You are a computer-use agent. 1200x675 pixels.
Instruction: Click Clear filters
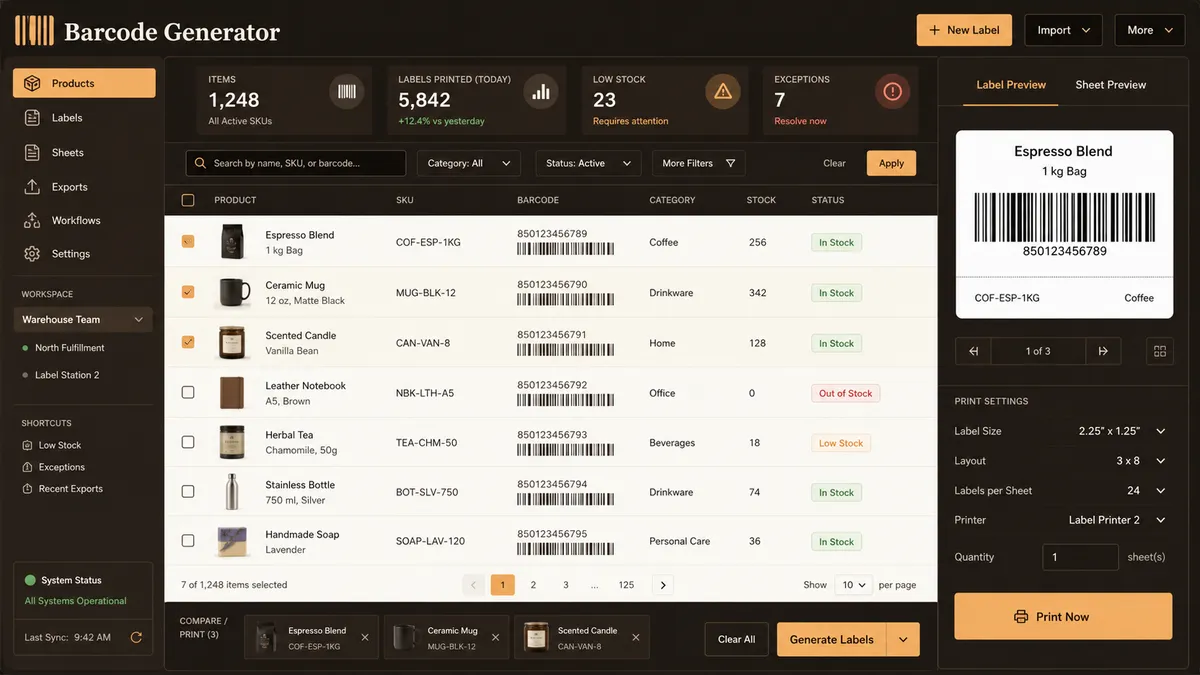(x=834, y=163)
